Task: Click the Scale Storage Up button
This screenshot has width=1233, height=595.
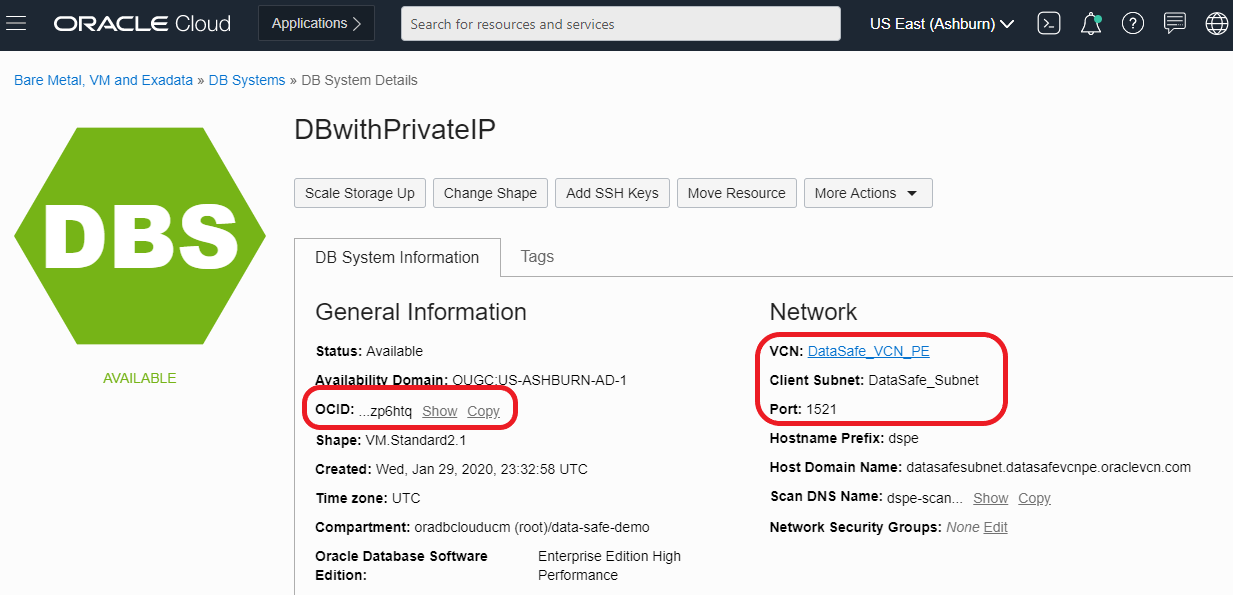Action: pos(360,193)
